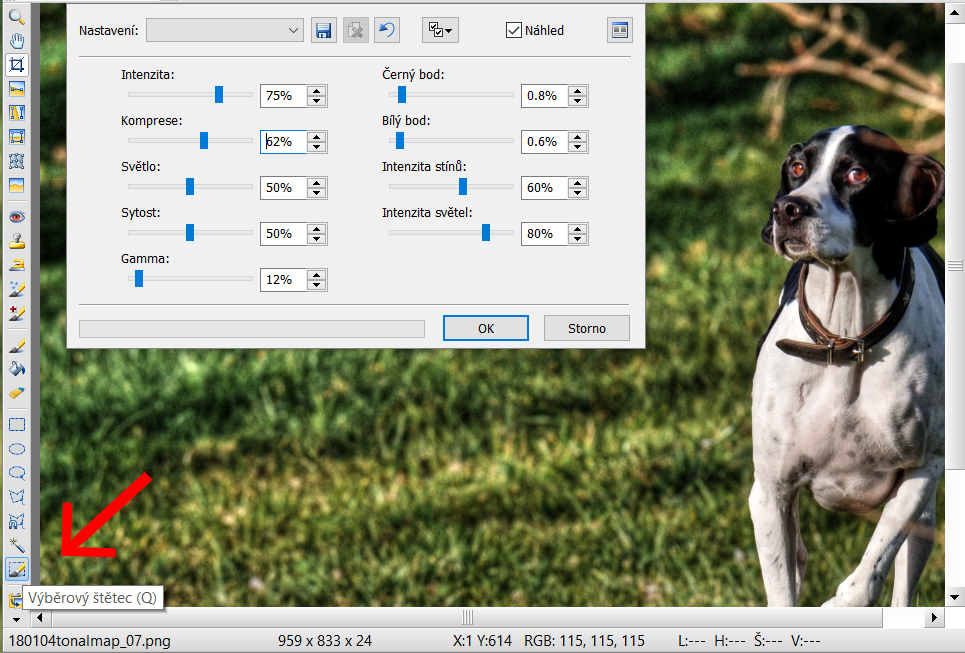Decrease Komprese value with down arrow

click(x=317, y=147)
